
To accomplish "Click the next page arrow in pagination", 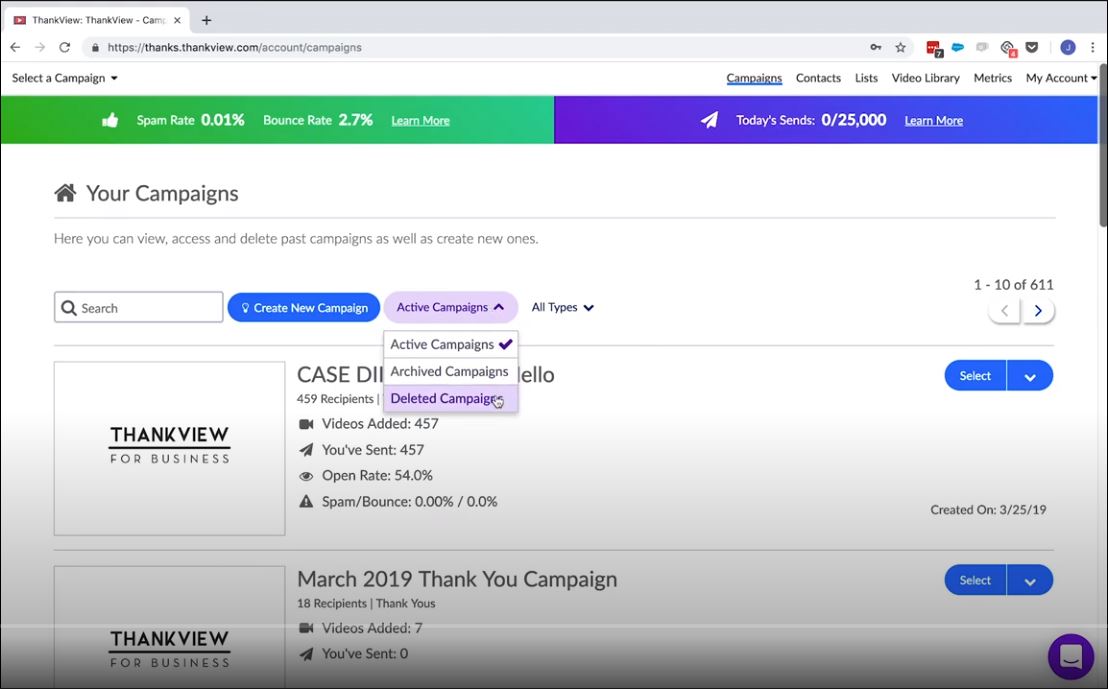I will pos(1037,310).
